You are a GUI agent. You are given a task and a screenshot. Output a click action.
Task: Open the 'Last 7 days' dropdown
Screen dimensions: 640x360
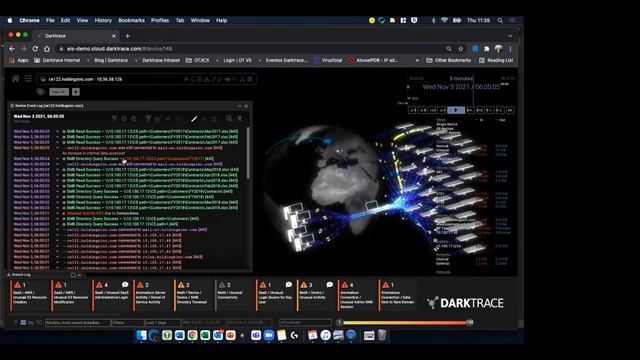pos(162,323)
